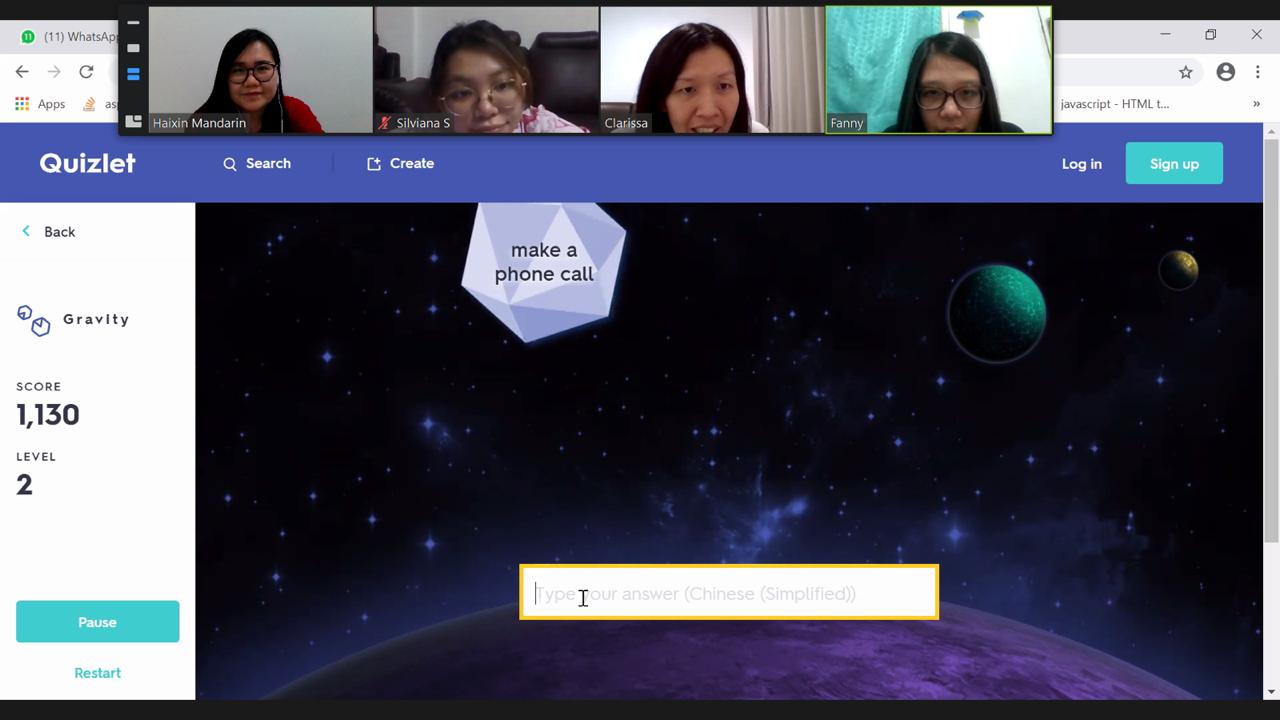Viewport: 1280px width, 720px height.
Task: Reload the page
Action: click(x=86, y=72)
